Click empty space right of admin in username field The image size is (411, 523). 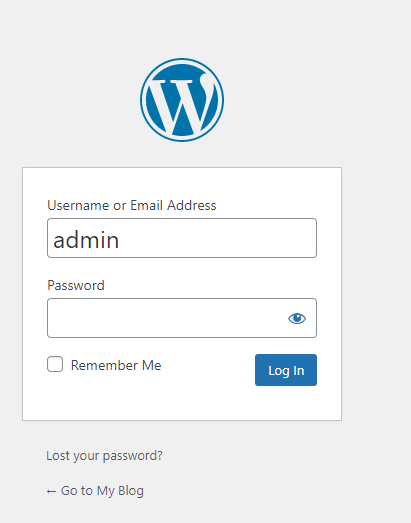[217, 238]
